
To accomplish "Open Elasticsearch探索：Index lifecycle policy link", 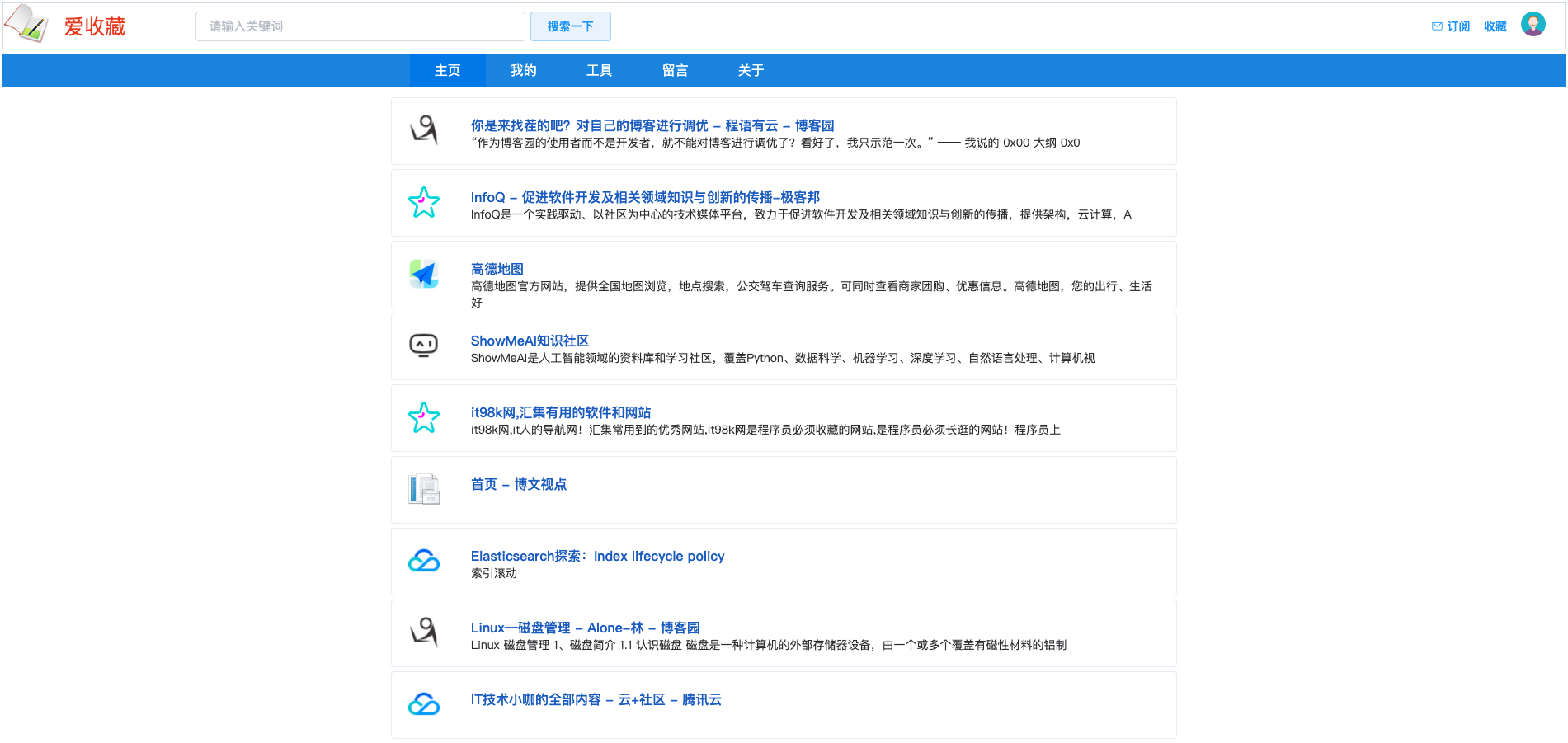I will [x=598, y=556].
